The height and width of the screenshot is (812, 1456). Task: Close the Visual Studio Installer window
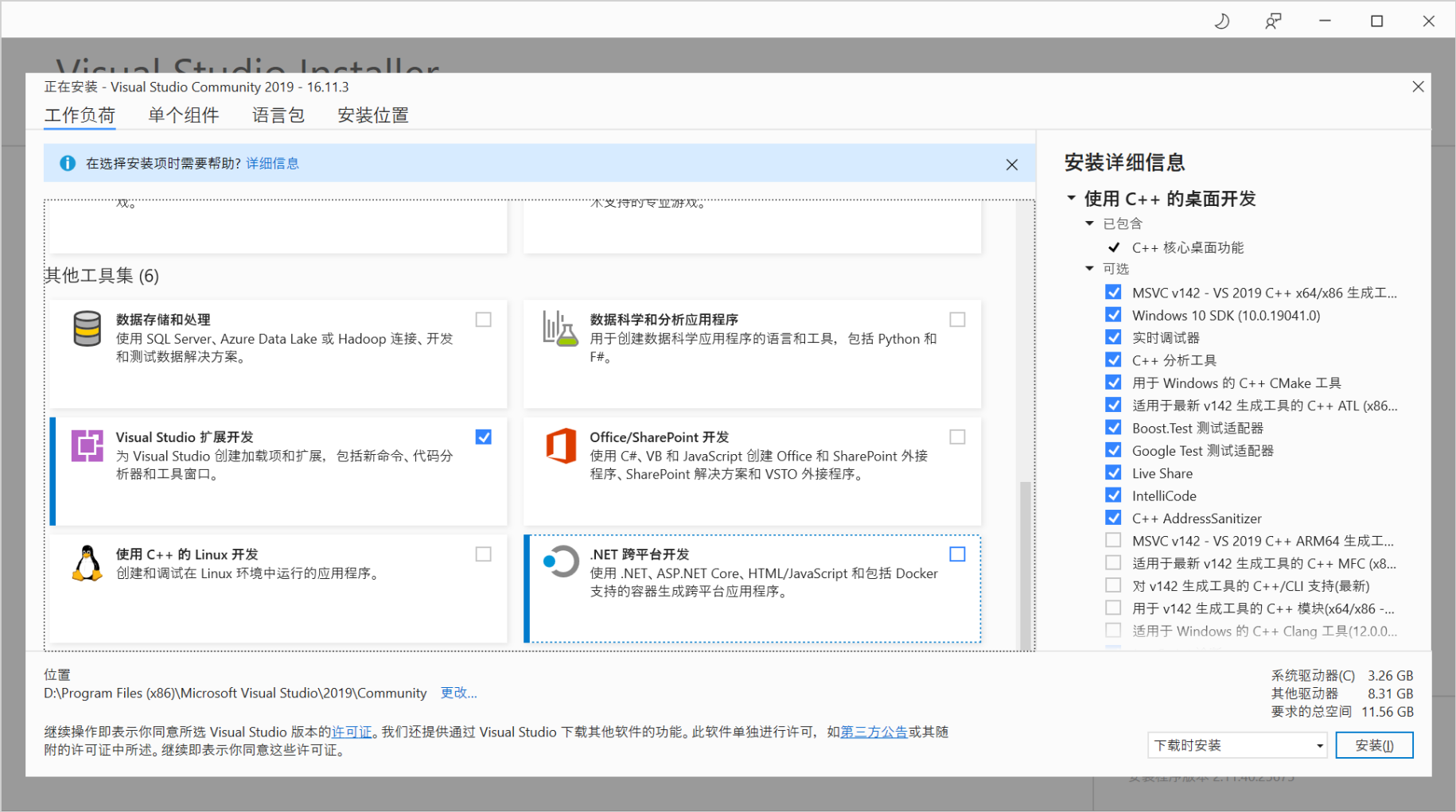point(1429,21)
